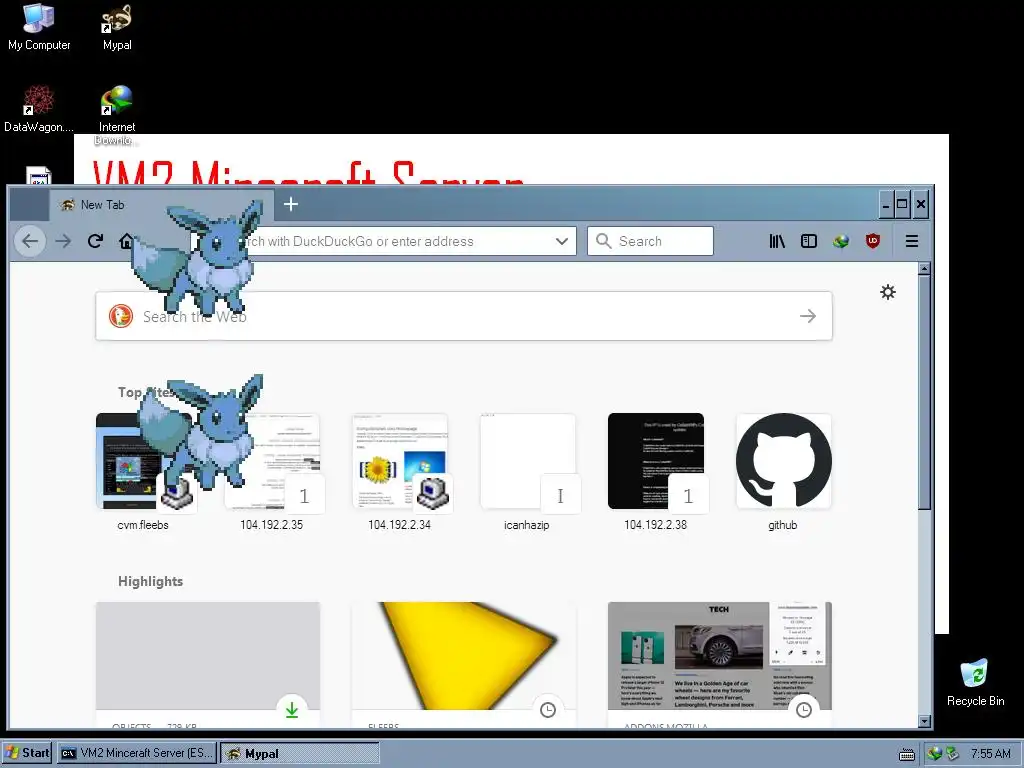Click the browser forward arrow
Viewport: 1024px width, 768px height.
(x=63, y=241)
